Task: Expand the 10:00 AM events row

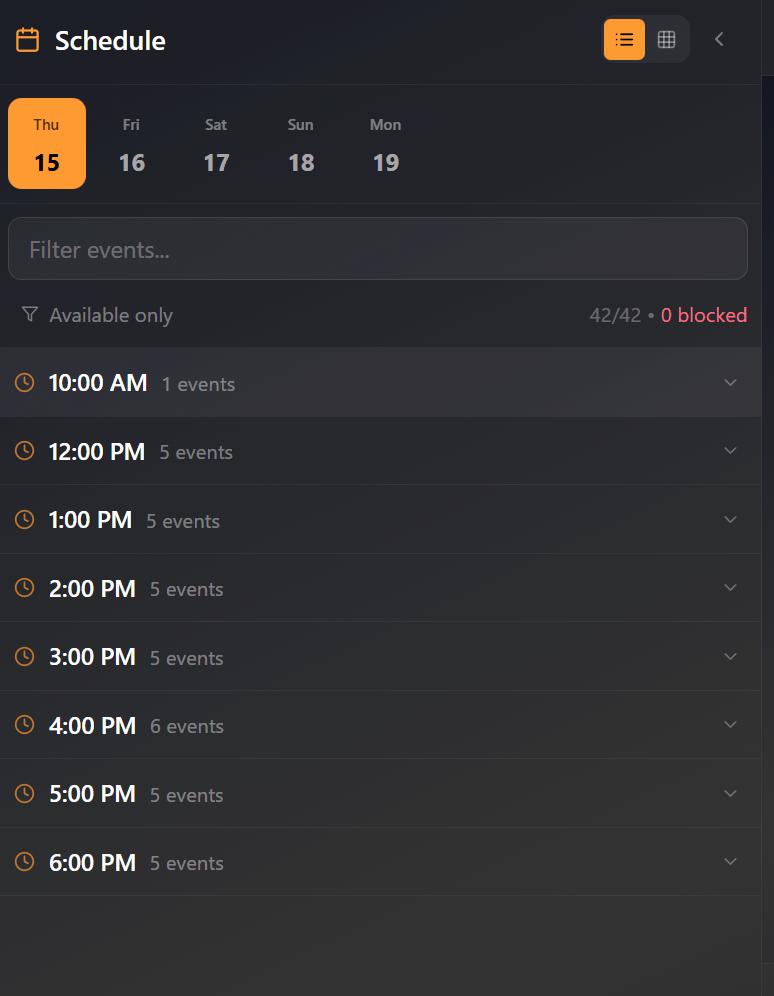Action: click(730, 382)
